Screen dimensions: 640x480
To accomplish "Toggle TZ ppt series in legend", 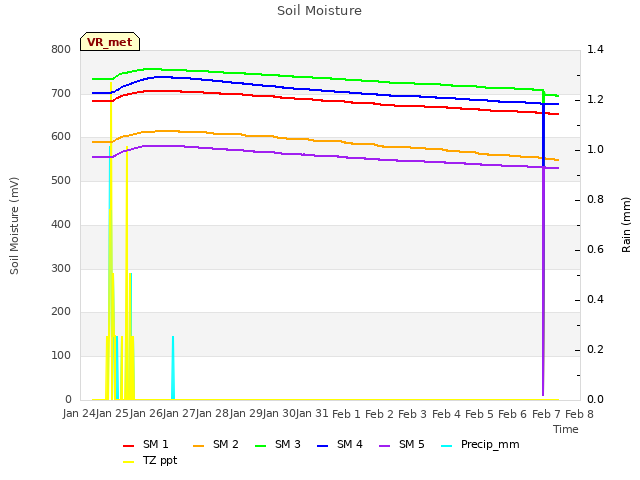I will click(x=150, y=460).
